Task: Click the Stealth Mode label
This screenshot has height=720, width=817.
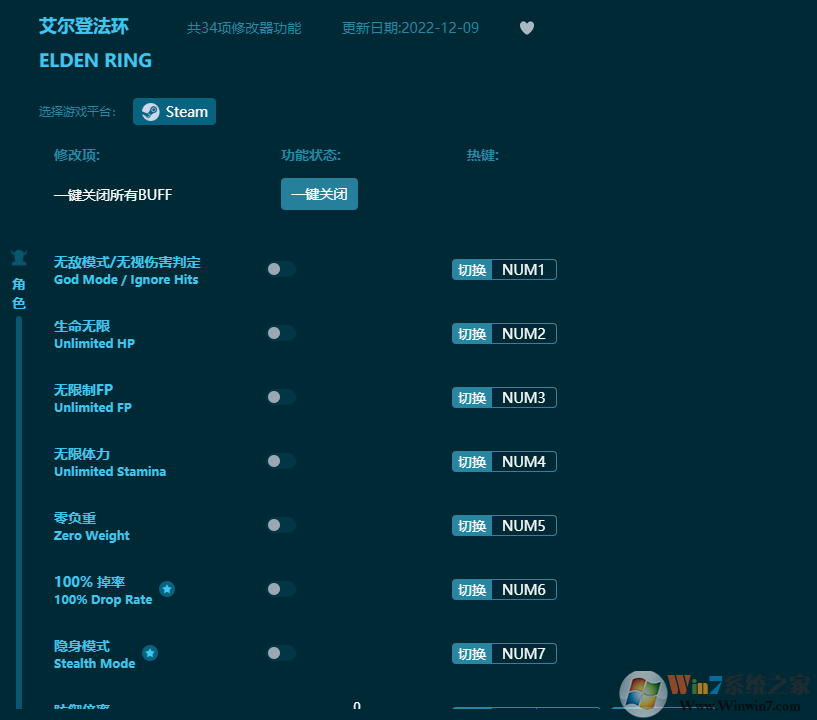Action: tap(94, 664)
